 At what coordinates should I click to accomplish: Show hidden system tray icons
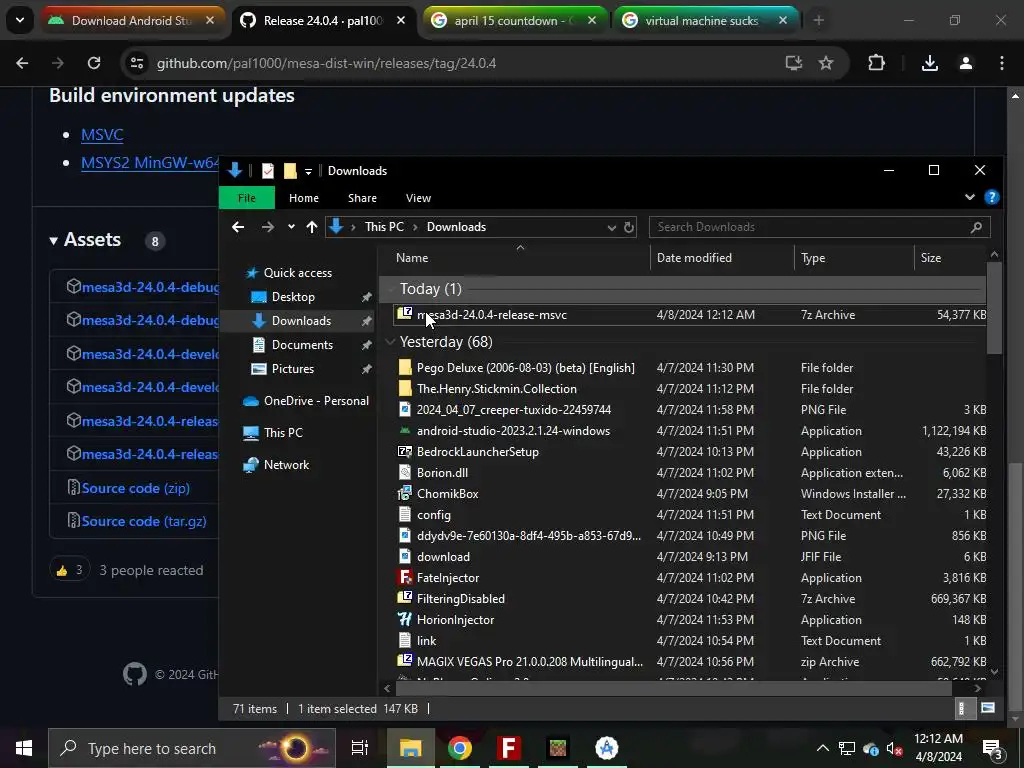[x=823, y=748]
